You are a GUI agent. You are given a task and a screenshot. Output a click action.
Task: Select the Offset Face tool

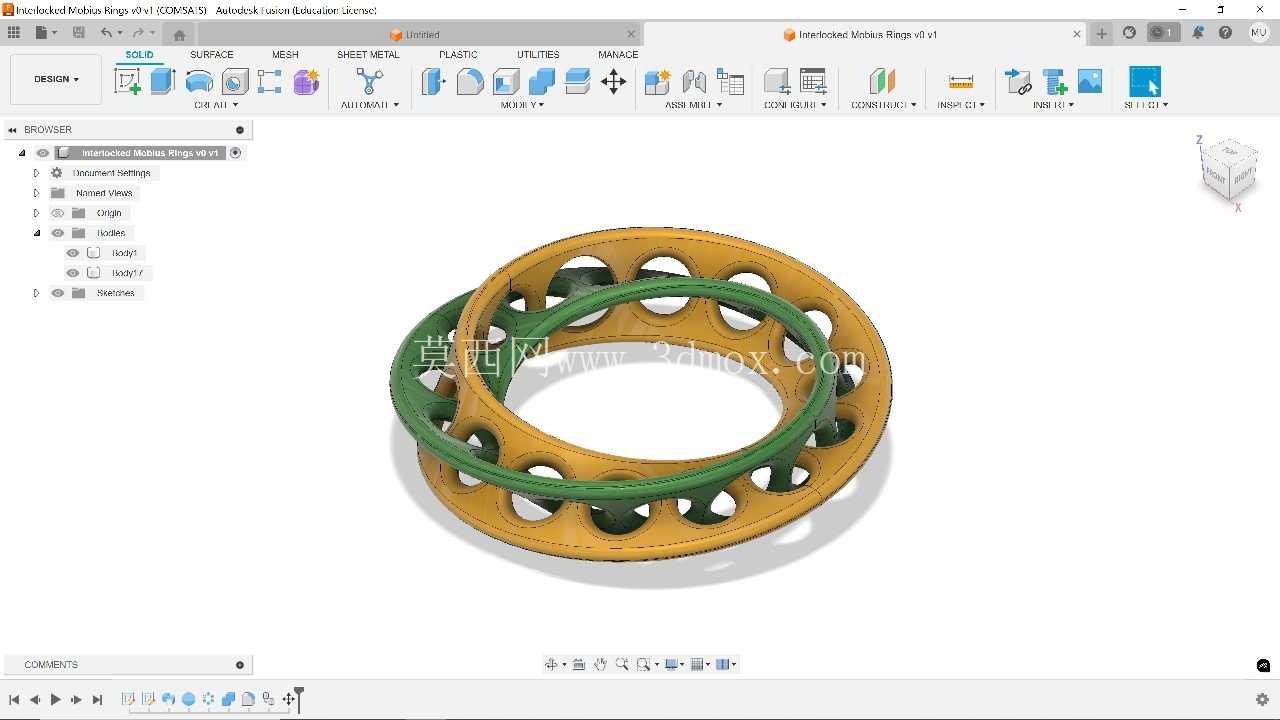578,81
